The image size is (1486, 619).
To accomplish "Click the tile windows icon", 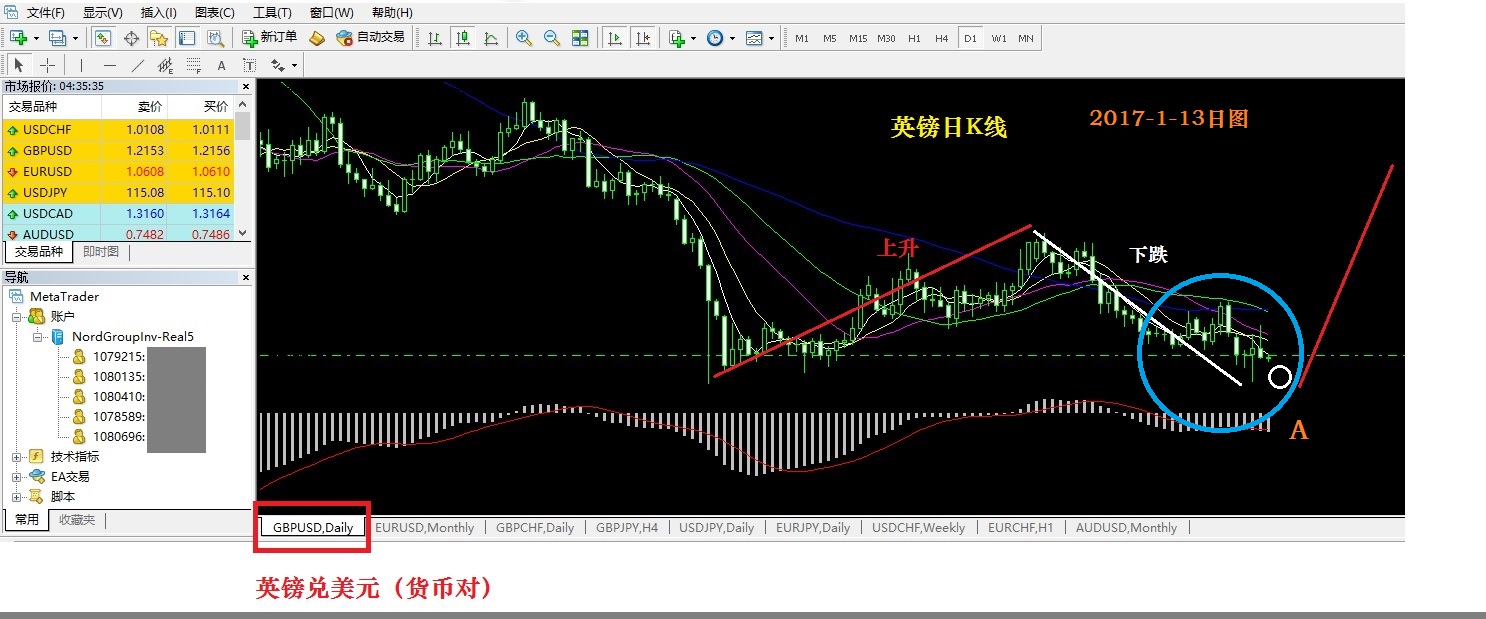I will click(580, 38).
